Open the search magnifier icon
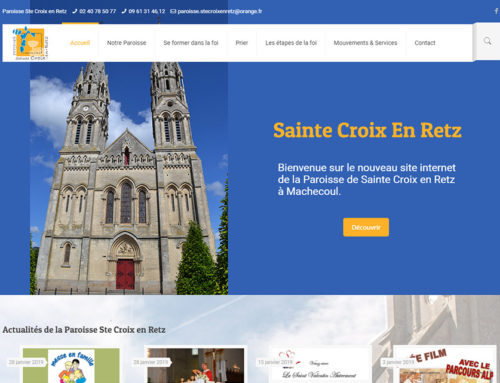 point(487,41)
